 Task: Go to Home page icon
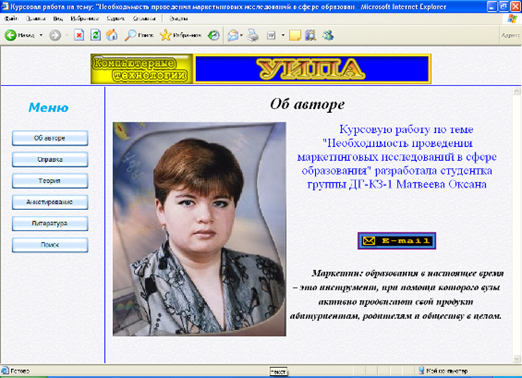coord(112,35)
